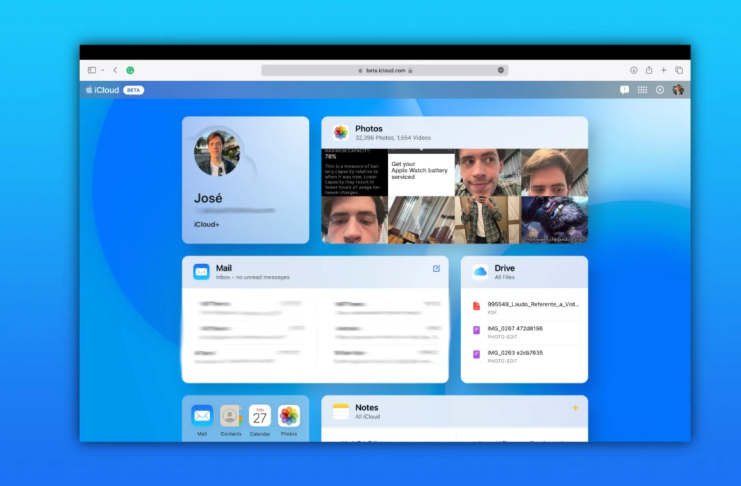Click the Mail widget title

pos(224,268)
